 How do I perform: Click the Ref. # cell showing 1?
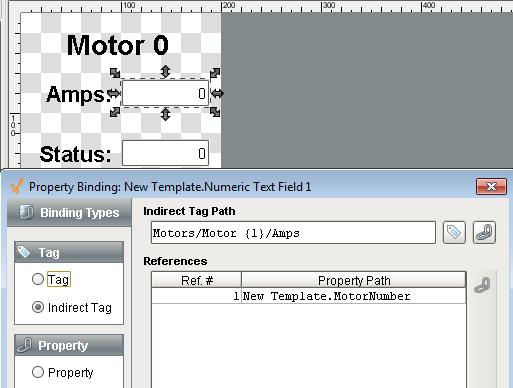[x=196, y=296]
